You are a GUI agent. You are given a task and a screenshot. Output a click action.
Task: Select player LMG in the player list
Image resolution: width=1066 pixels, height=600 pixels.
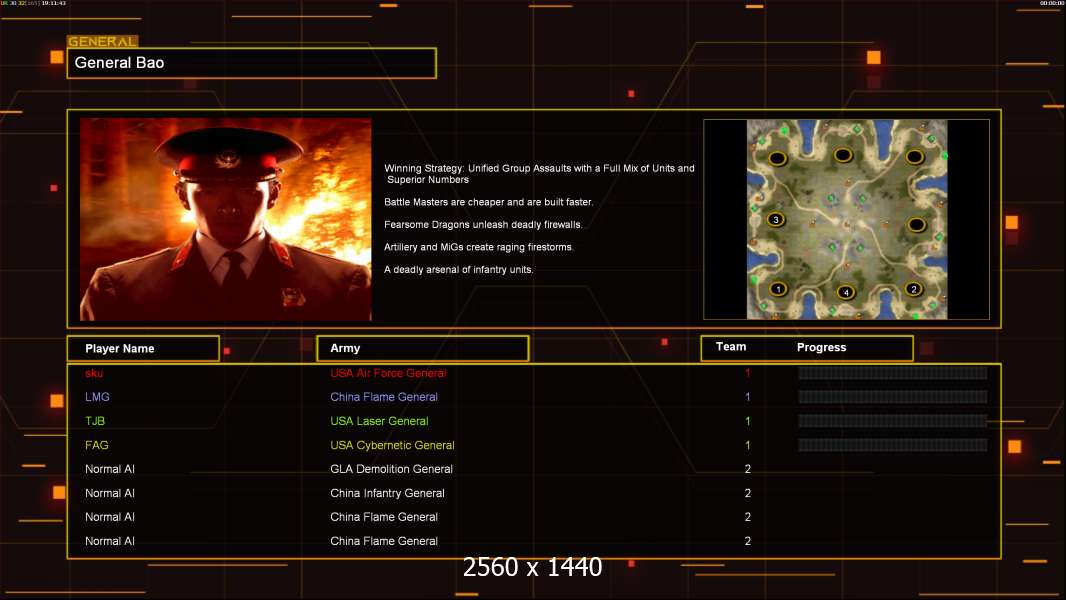pos(96,397)
